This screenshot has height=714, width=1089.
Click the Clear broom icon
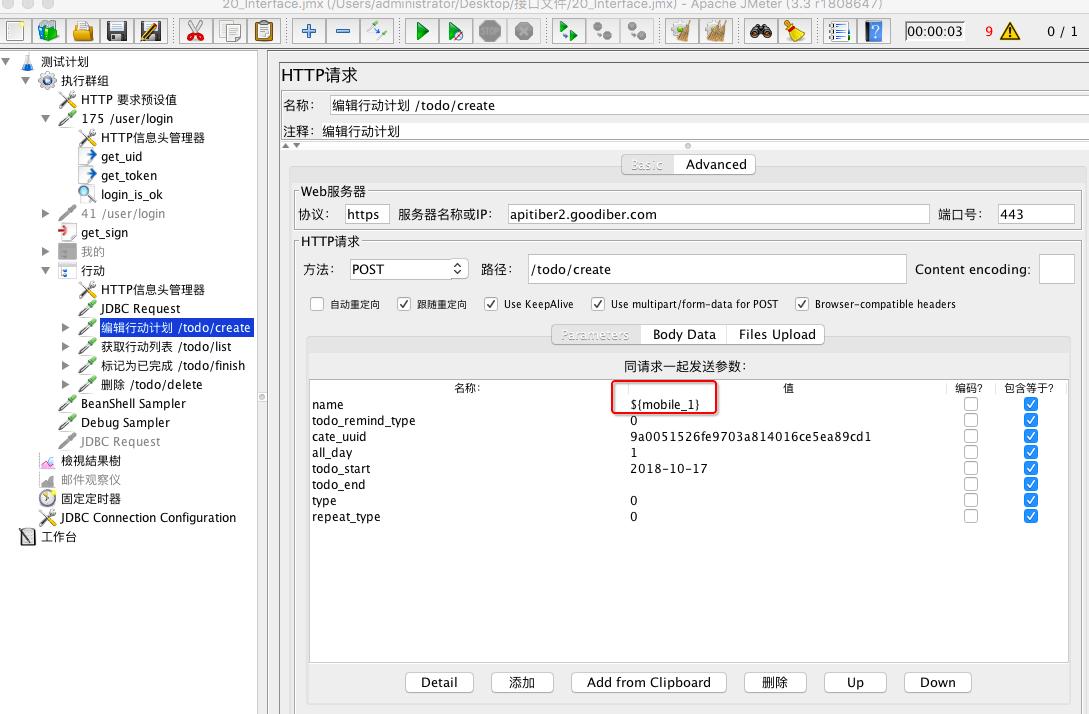coord(681,31)
